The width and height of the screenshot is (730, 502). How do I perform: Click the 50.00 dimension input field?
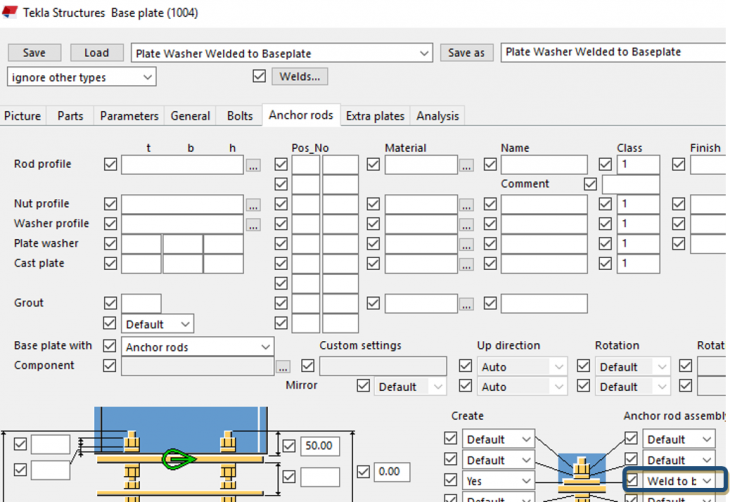[322, 446]
